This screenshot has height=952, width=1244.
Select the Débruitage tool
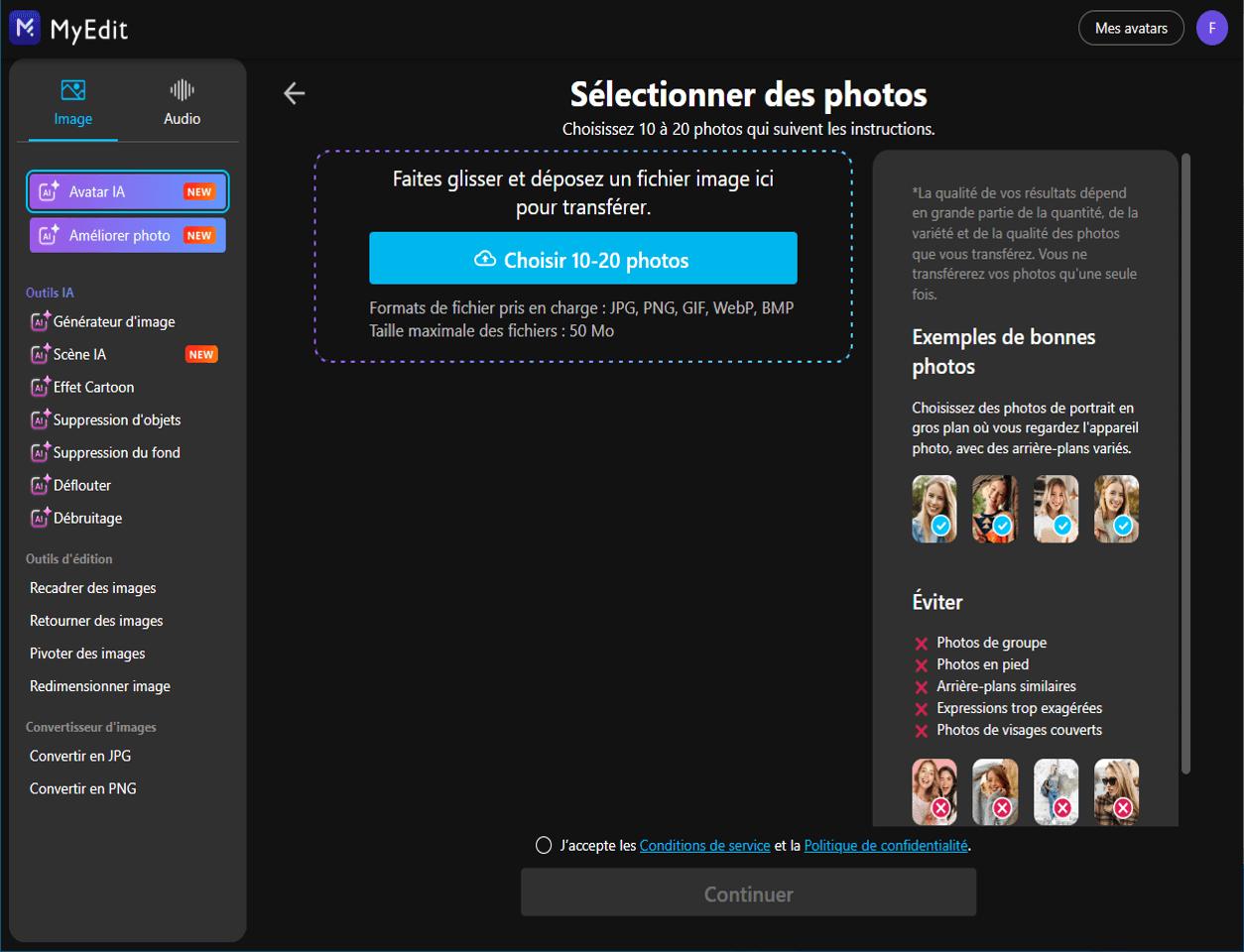pyautogui.click(x=85, y=518)
